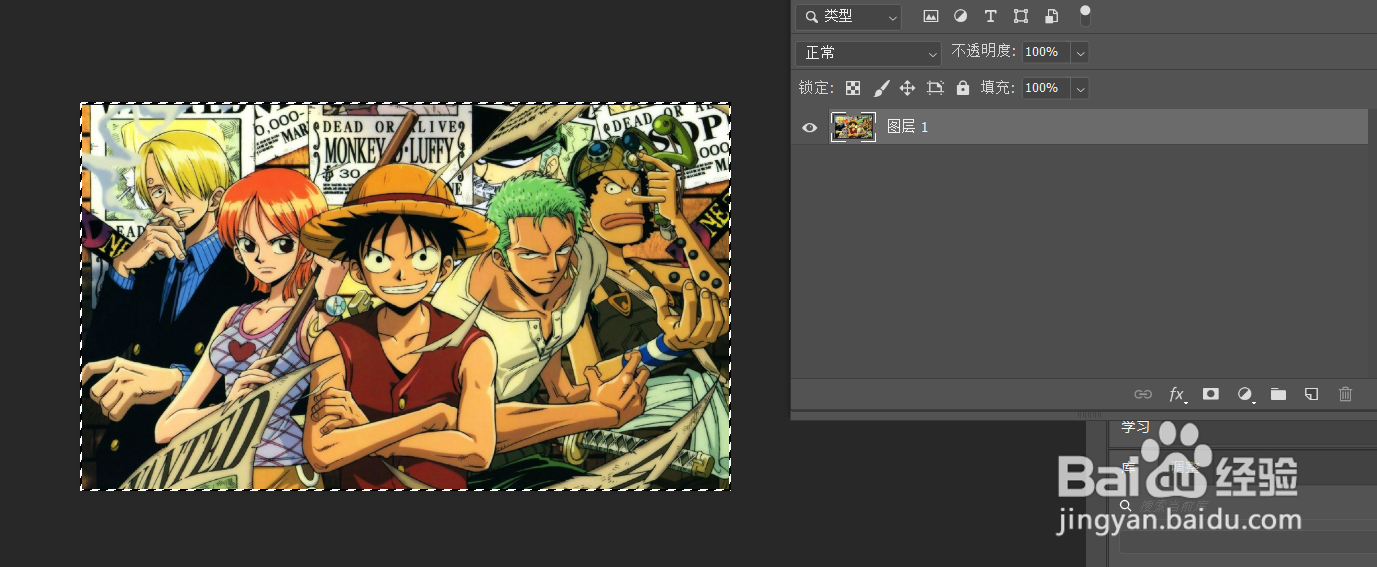Filter layers by adjustment layers icon
Image resolution: width=1377 pixels, height=567 pixels.
coord(960,16)
